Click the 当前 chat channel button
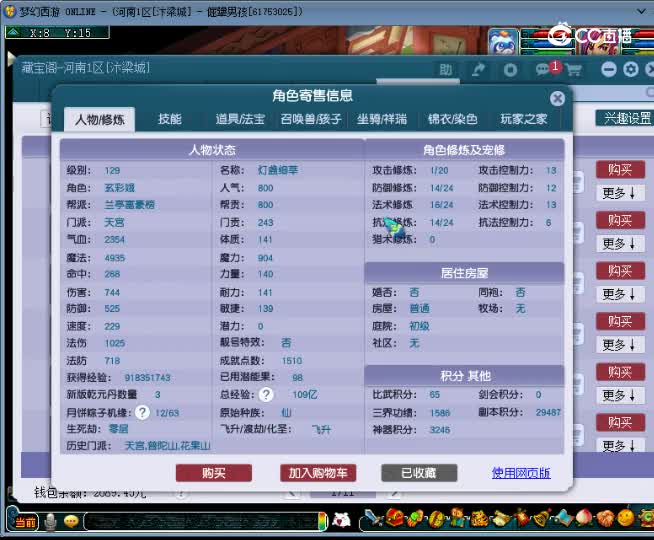The image size is (654, 540). pyautogui.click(x=23, y=522)
